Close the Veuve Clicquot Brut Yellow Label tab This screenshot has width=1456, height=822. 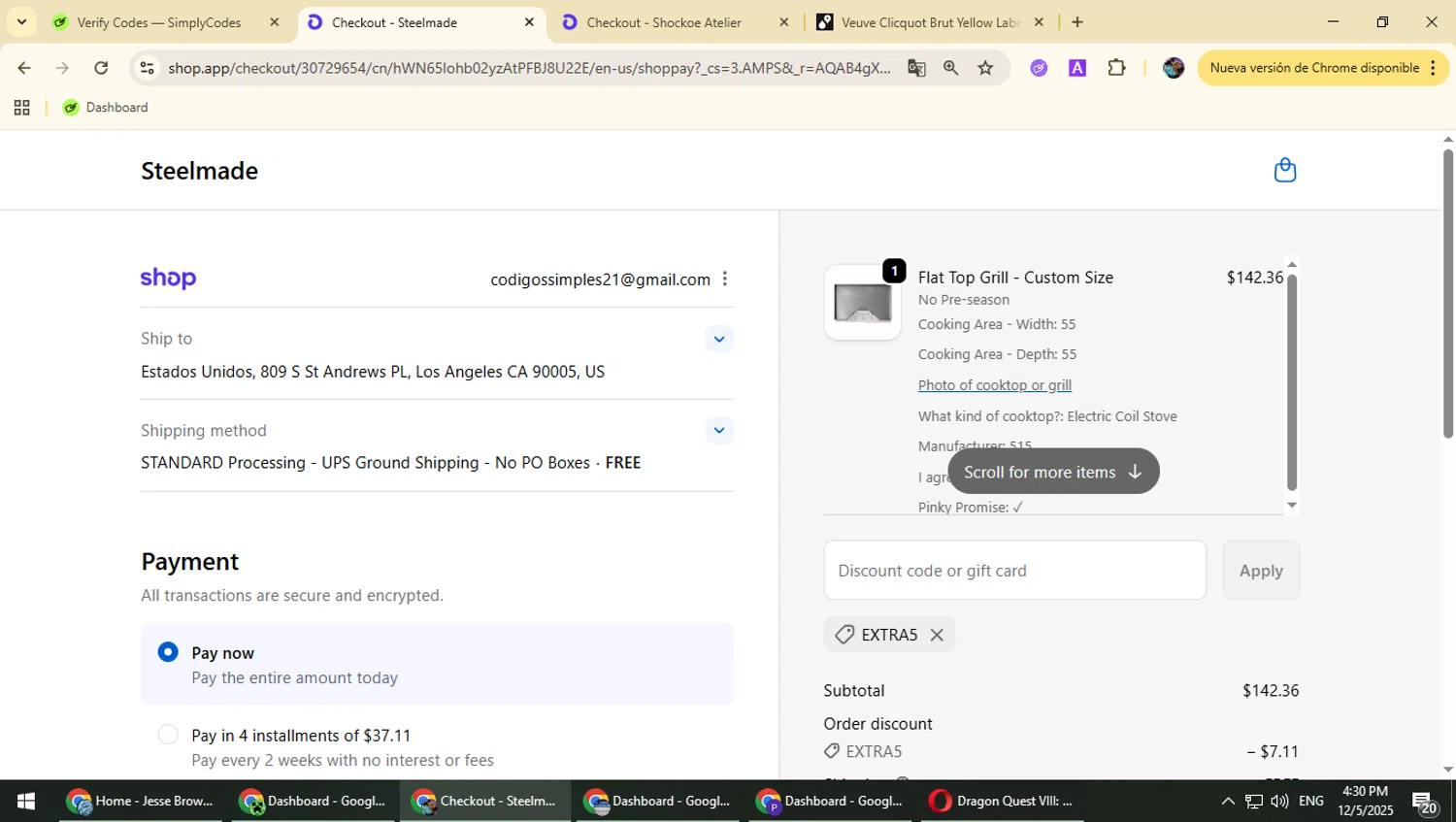(1039, 22)
